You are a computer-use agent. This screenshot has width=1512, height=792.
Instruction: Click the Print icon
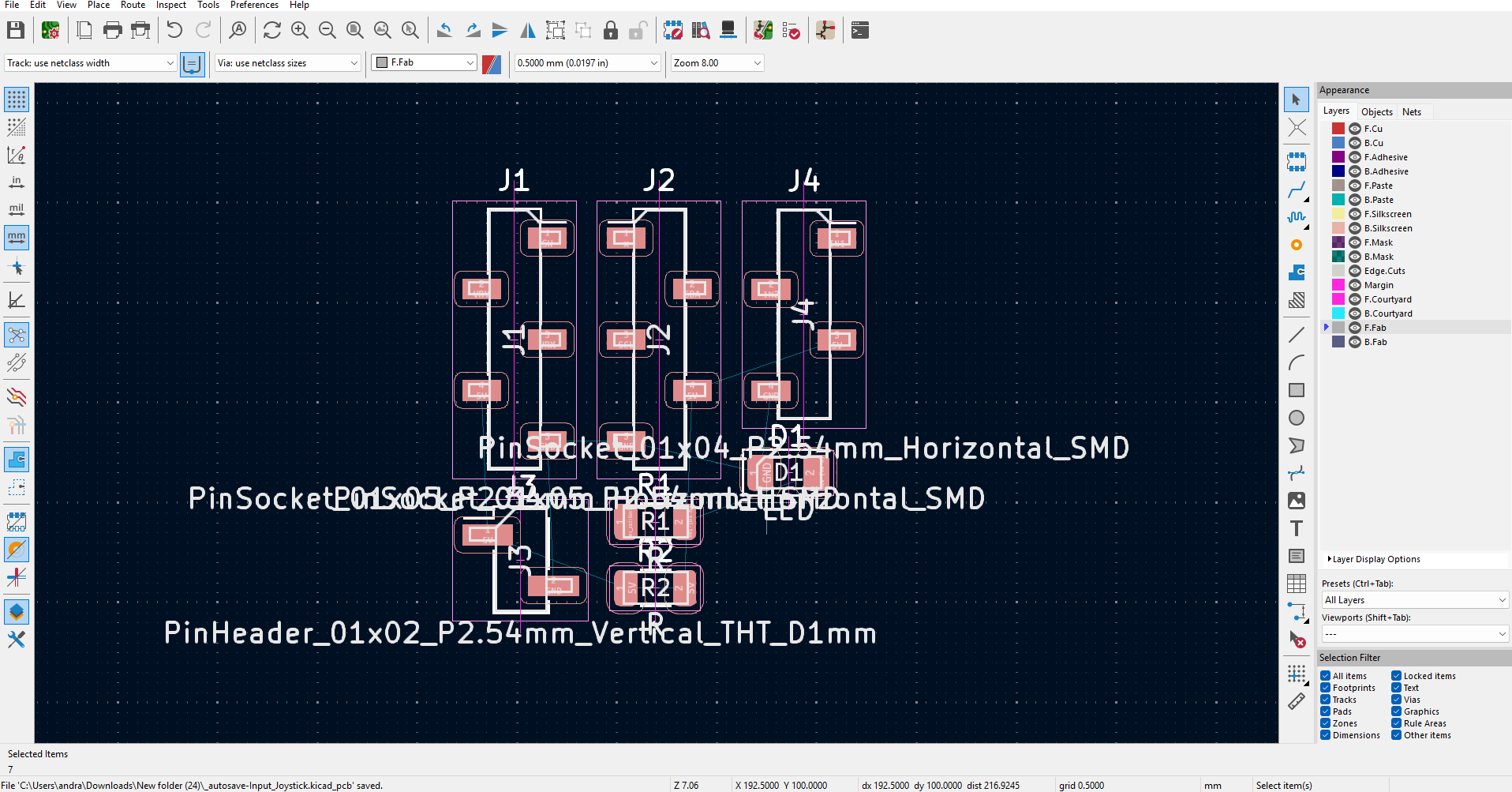113,30
